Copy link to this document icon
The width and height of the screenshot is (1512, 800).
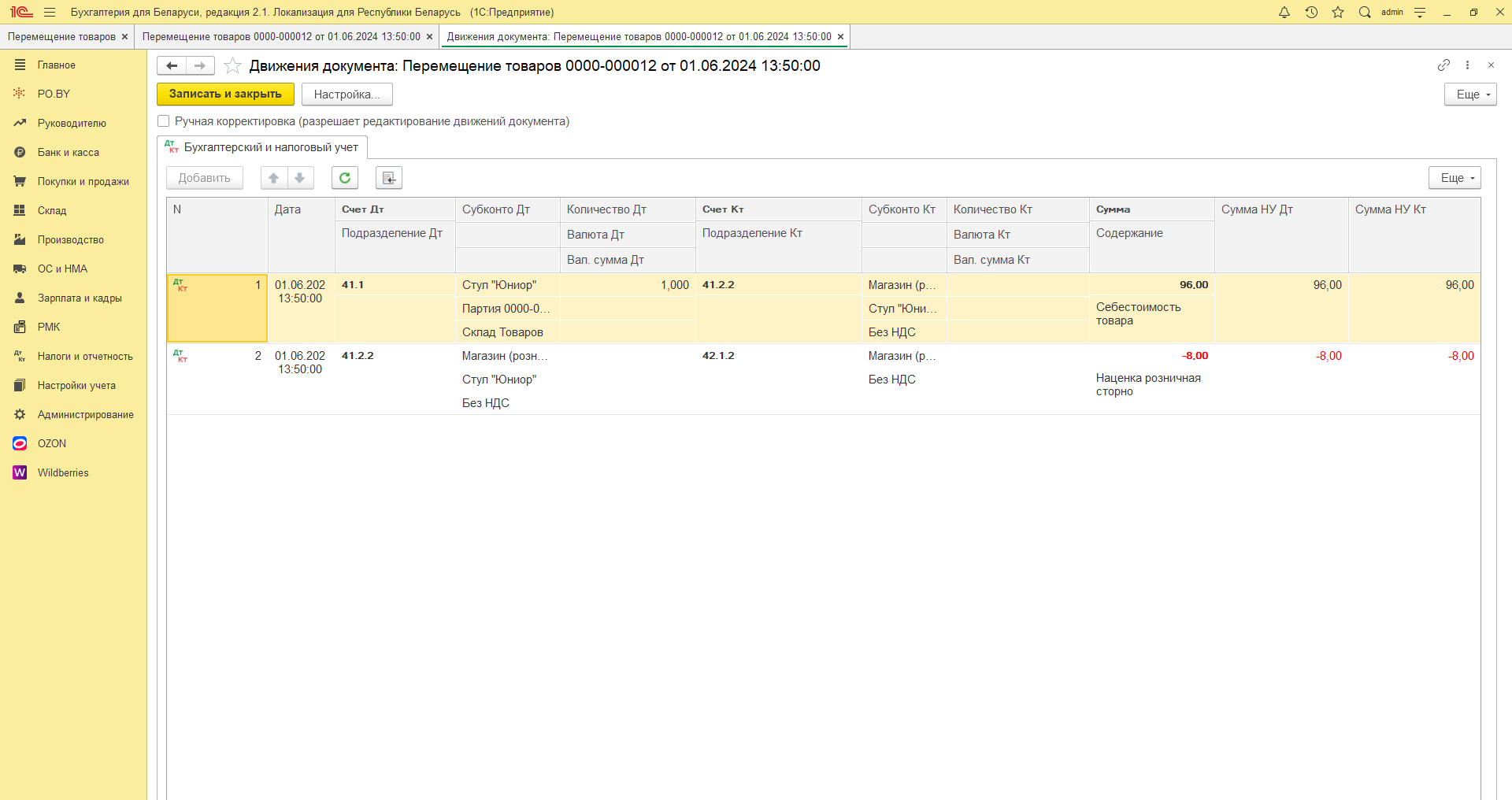[x=1443, y=65]
